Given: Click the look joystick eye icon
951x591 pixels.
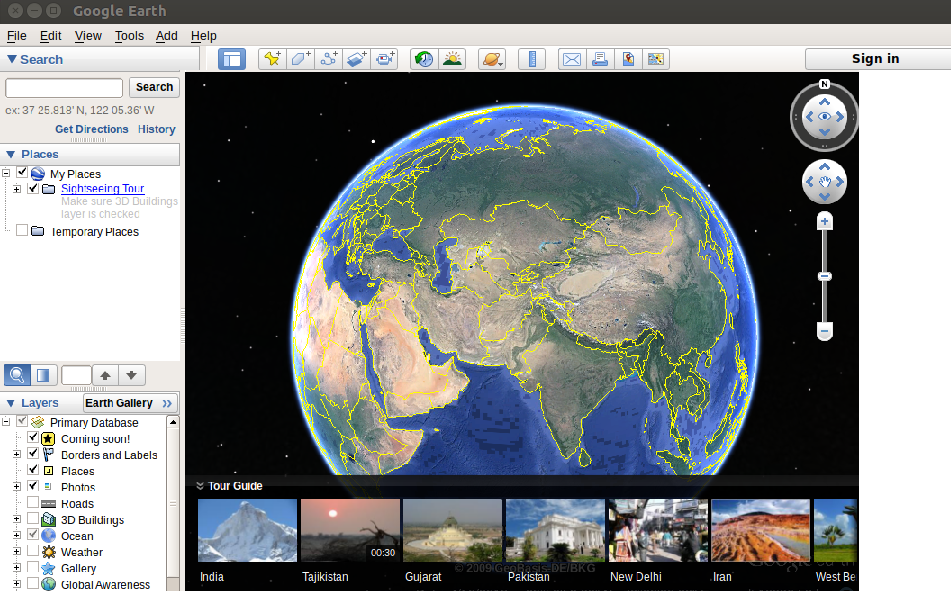Looking at the screenshot, I should point(824,117).
